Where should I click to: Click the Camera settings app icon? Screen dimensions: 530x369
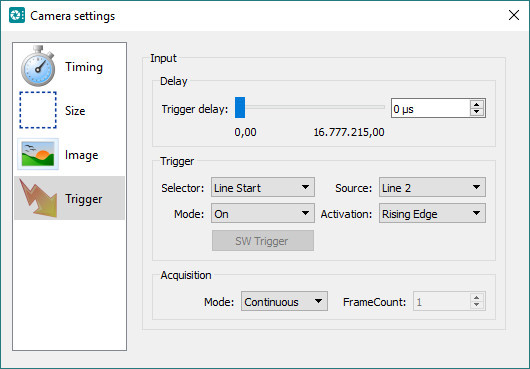(17, 16)
